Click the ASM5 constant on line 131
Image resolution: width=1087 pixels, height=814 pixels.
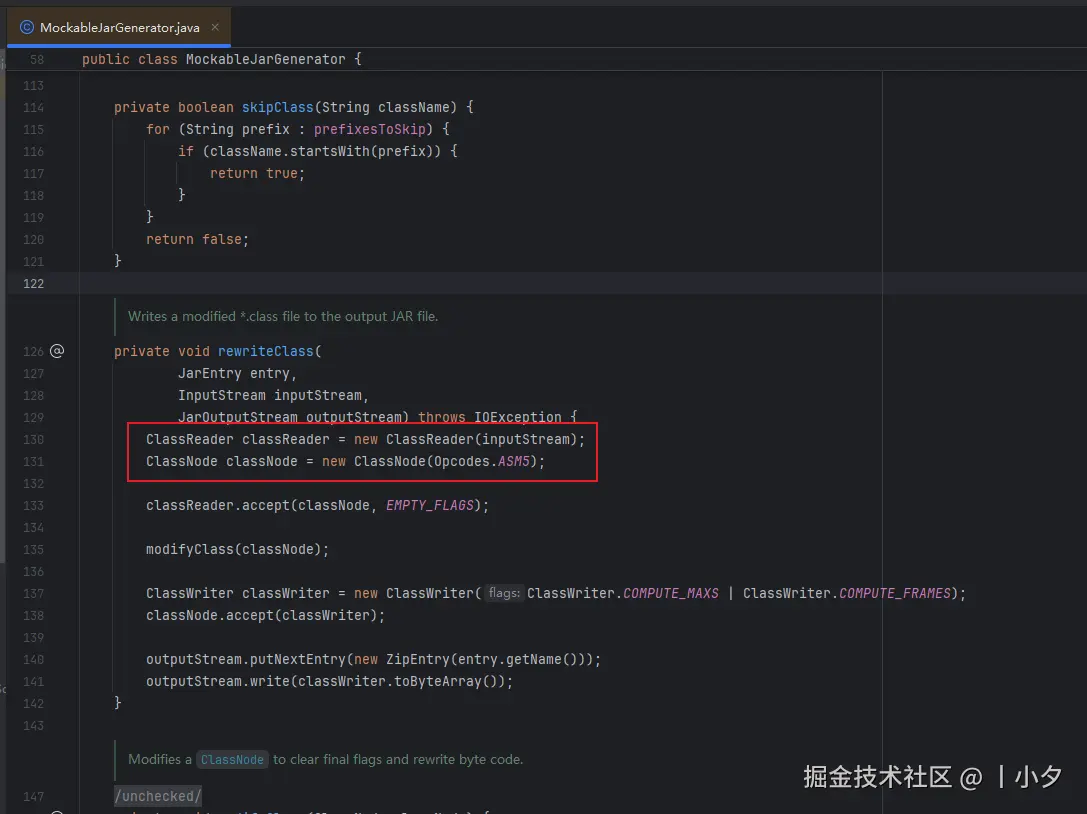[514, 462]
